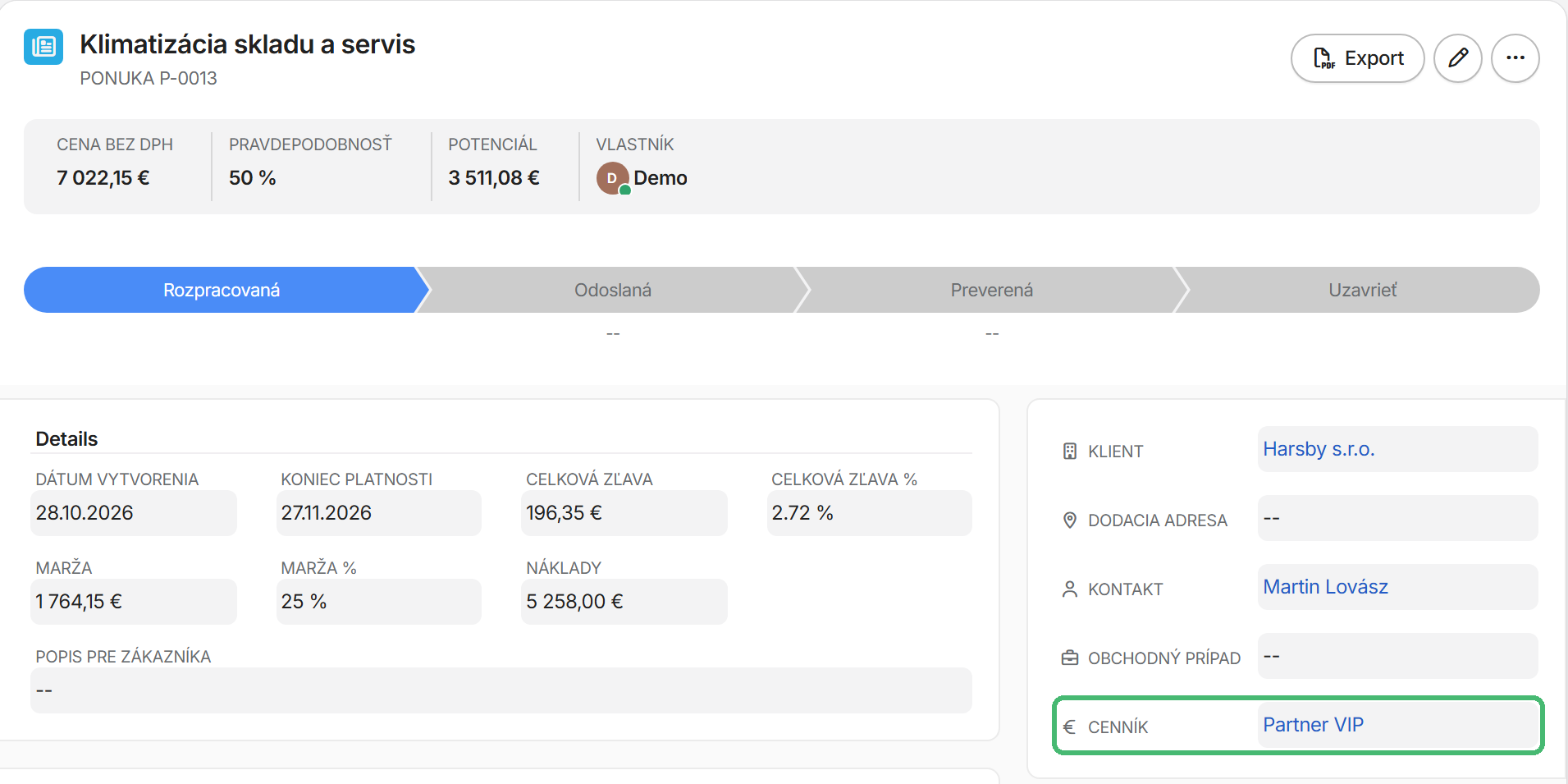Viewport: 1568px width, 784px height.
Task: Open client link Harsby s.r.o.
Action: (x=1319, y=449)
